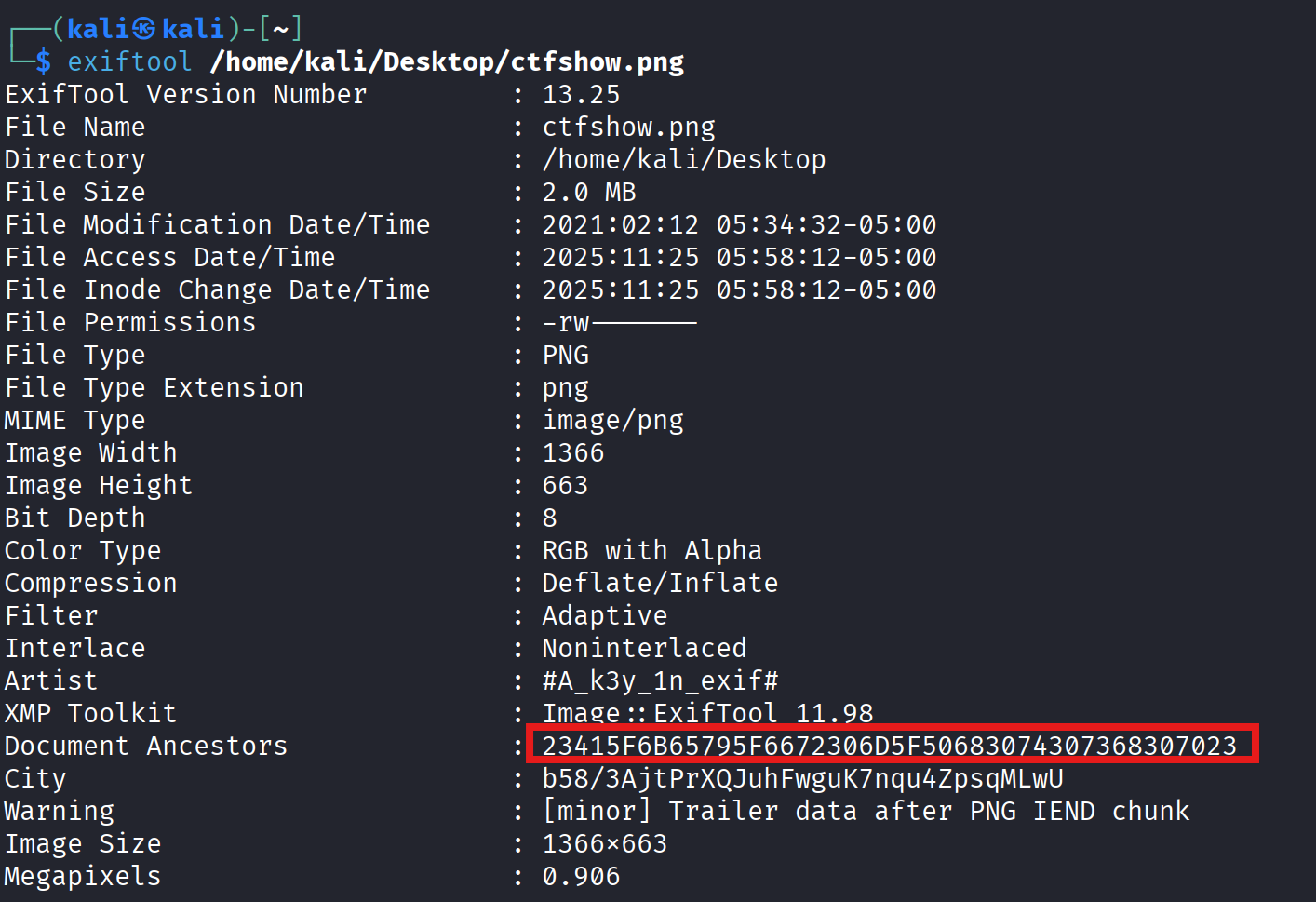
Task: Click the XMP Toolkit value text
Action: click(x=707, y=713)
